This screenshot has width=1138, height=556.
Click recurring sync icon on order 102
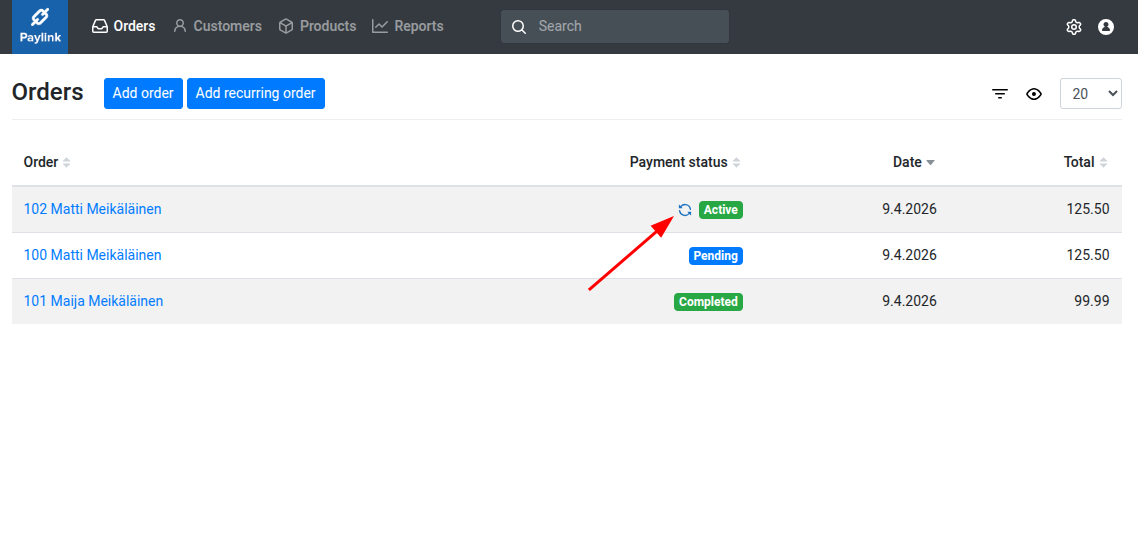685,210
